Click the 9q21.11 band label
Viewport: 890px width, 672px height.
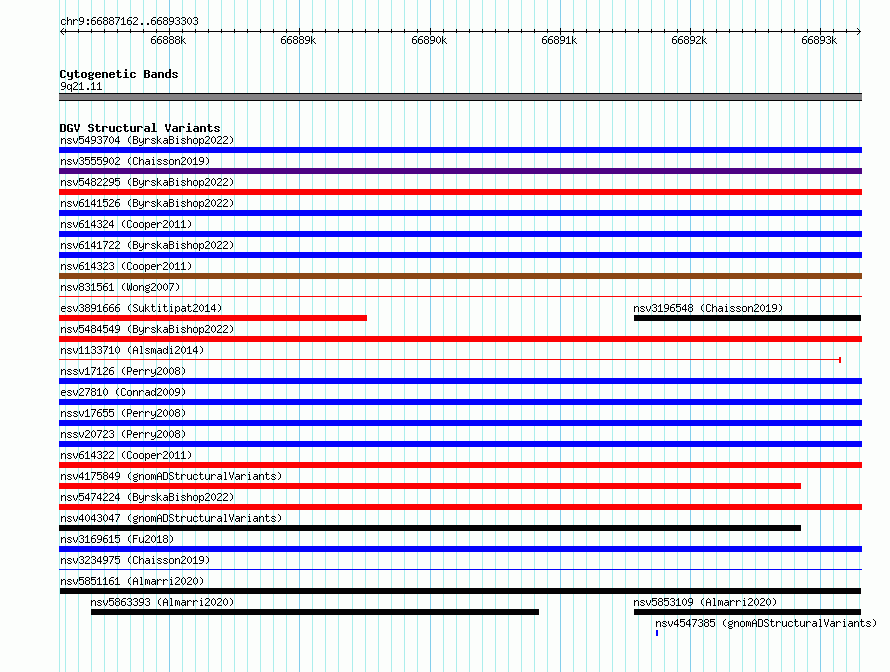point(81,86)
